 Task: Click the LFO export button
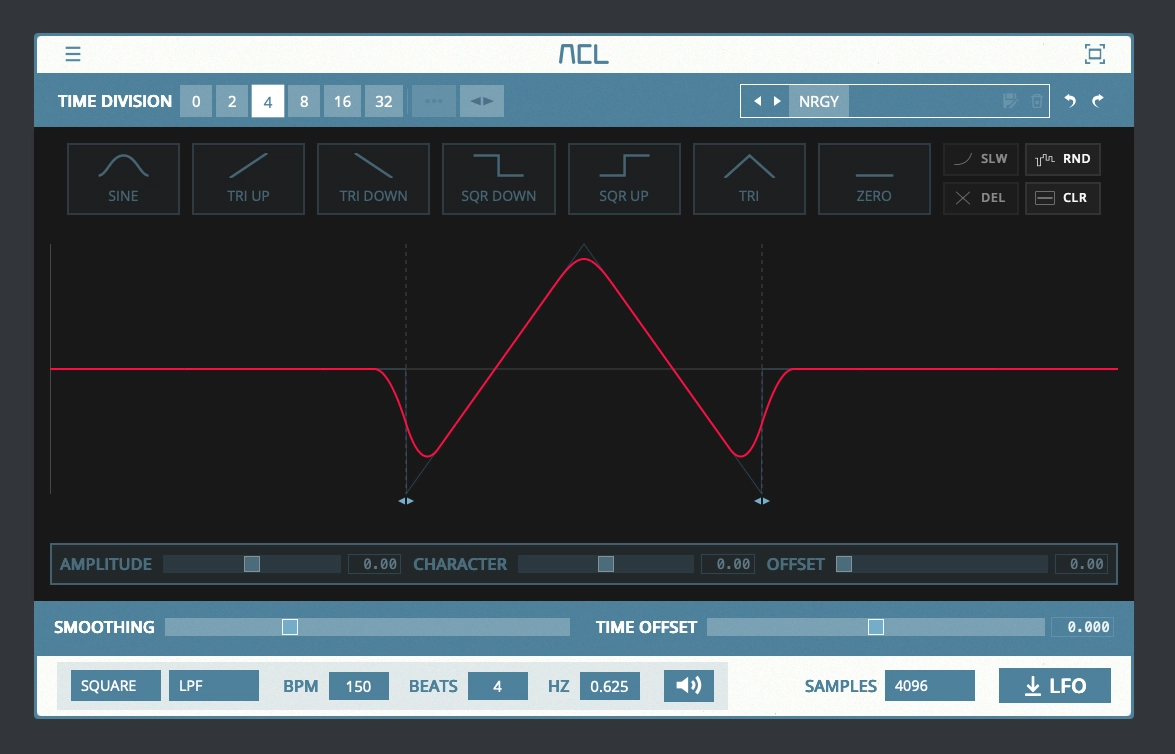tap(1054, 685)
